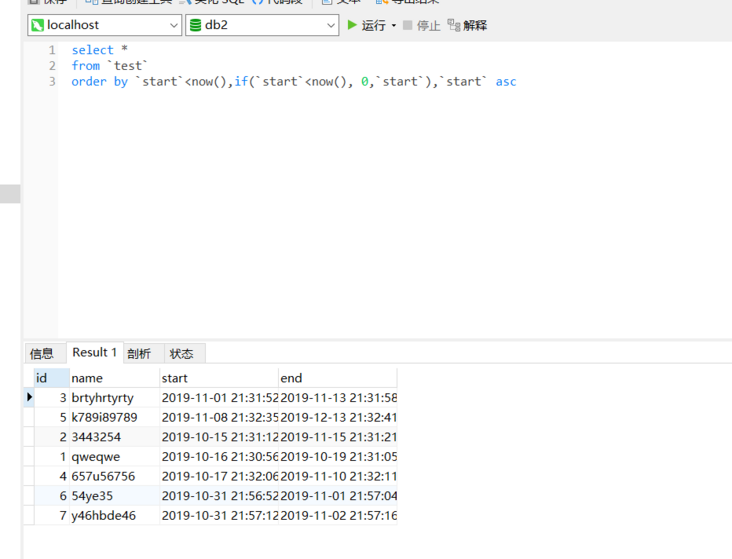Select the cell named y46hbde46
This screenshot has width=732, height=559.
114,516
